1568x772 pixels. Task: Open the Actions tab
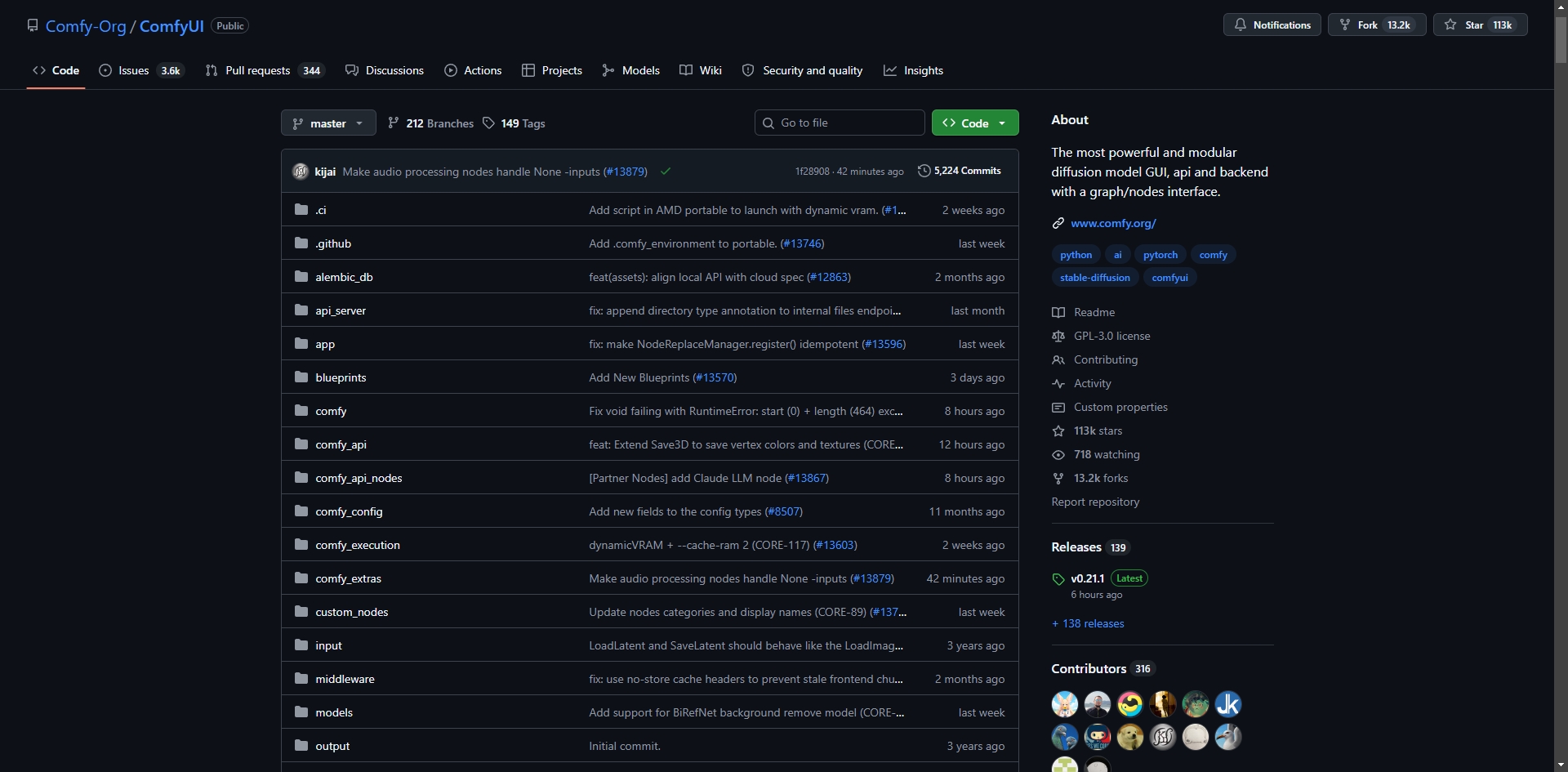473,70
